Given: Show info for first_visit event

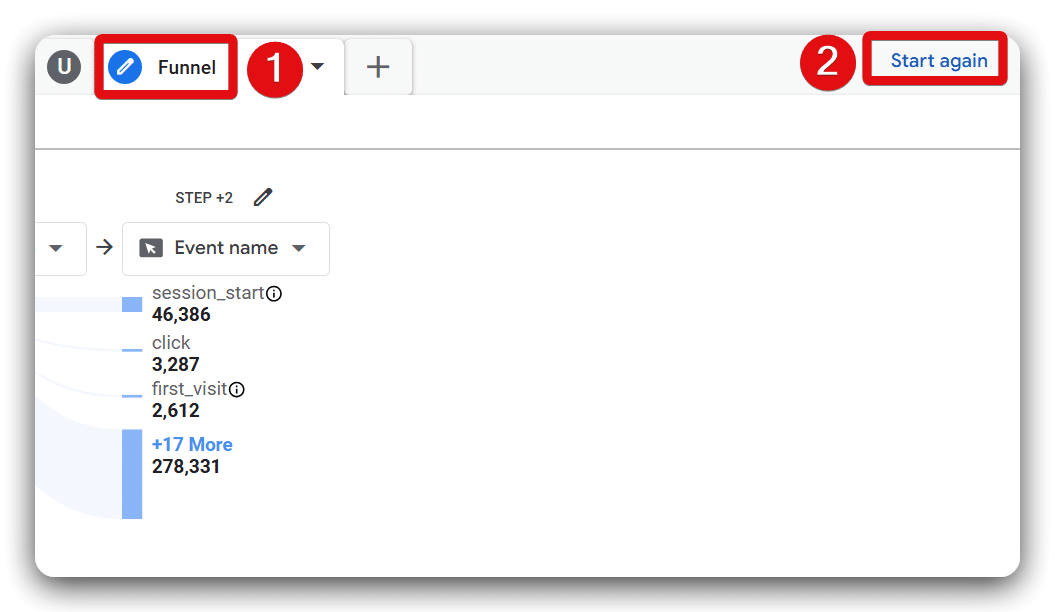Looking at the screenshot, I should coord(237,390).
